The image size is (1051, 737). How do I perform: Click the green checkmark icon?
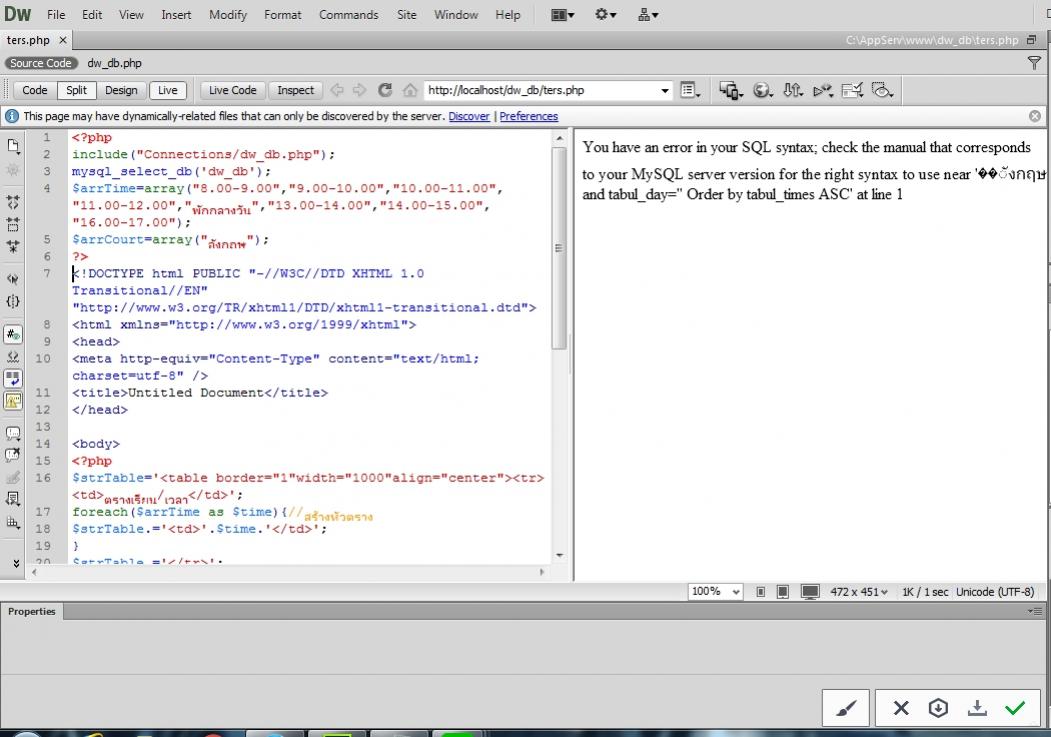tap(1015, 708)
